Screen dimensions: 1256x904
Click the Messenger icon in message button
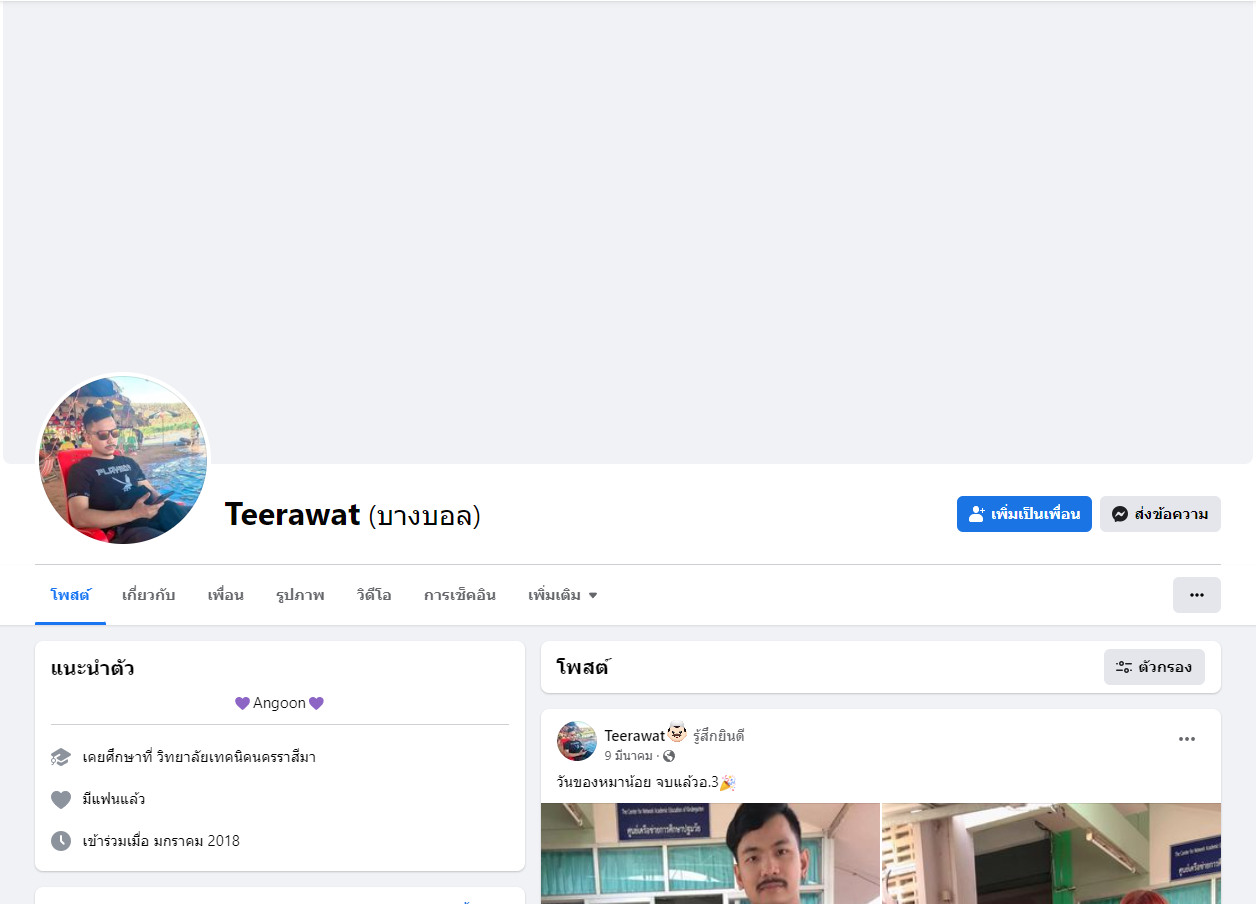1120,514
